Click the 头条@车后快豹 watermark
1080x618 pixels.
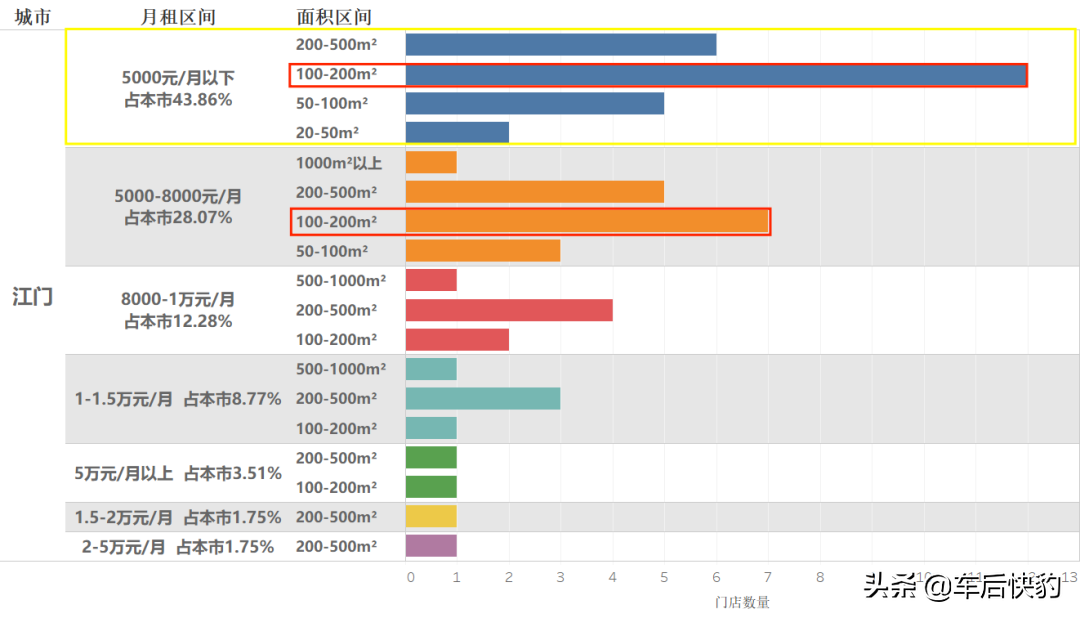coord(962,586)
